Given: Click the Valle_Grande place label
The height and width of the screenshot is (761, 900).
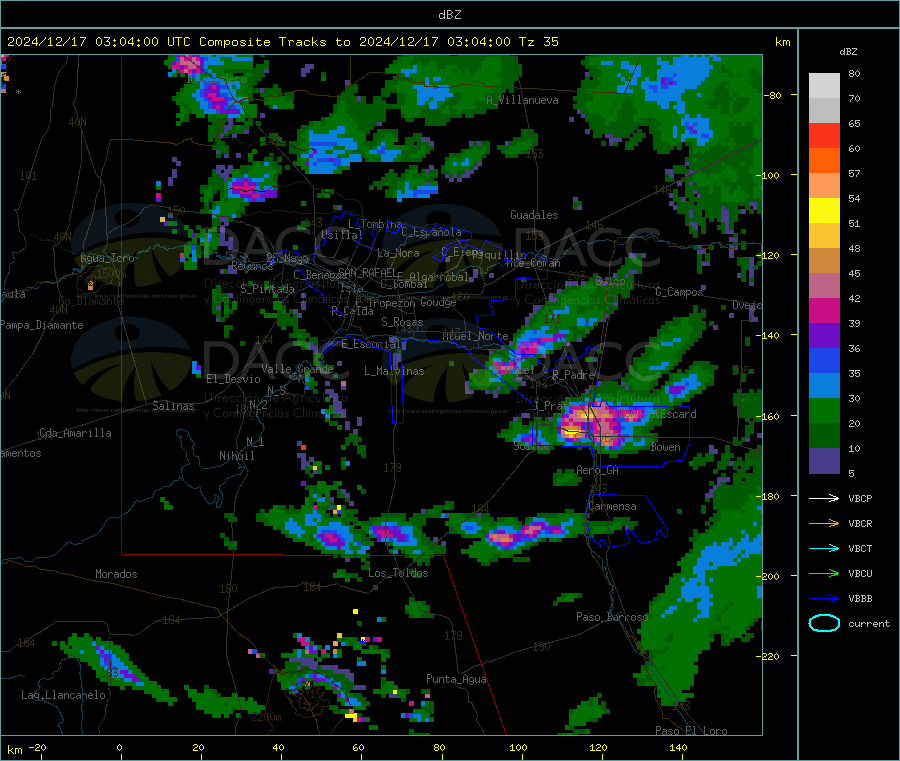Looking at the screenshot, I should (297, 368).
